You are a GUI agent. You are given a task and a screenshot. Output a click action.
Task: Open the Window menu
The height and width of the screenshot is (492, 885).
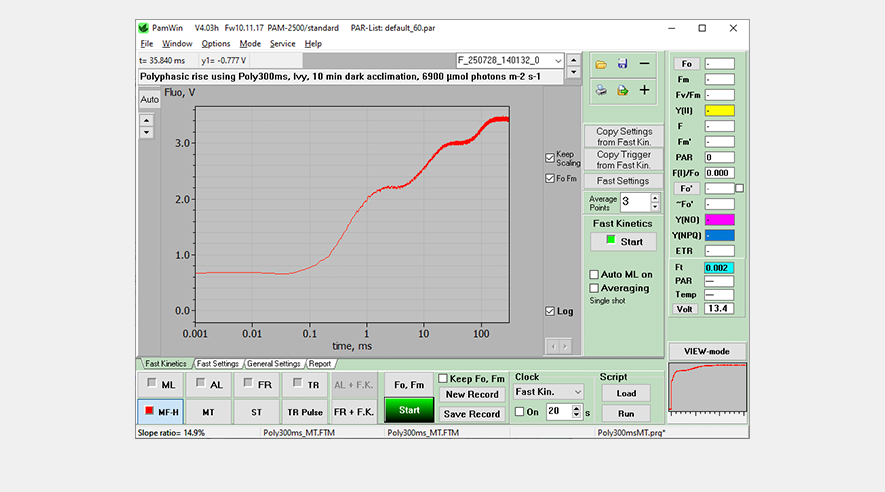(177, 43)
